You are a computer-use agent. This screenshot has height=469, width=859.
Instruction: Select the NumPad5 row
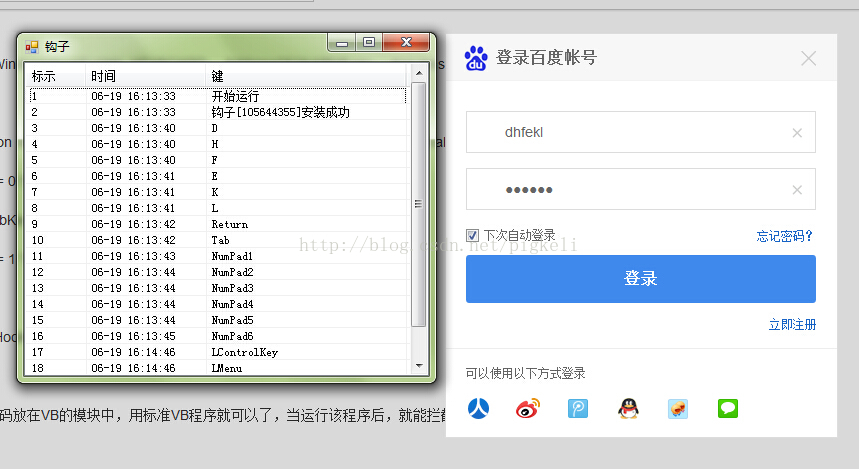click(217, 320)
